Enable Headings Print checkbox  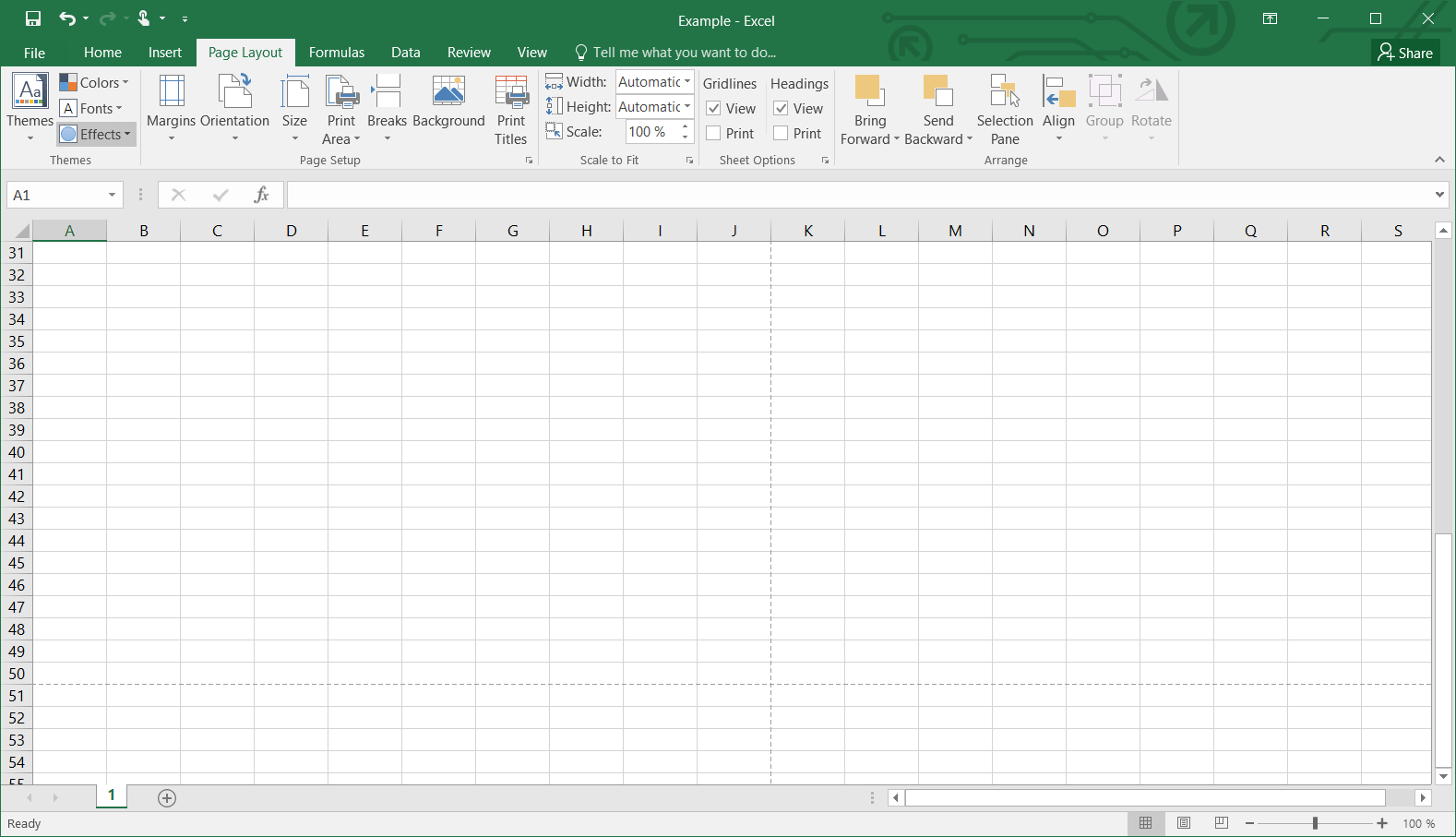[782, 134]
